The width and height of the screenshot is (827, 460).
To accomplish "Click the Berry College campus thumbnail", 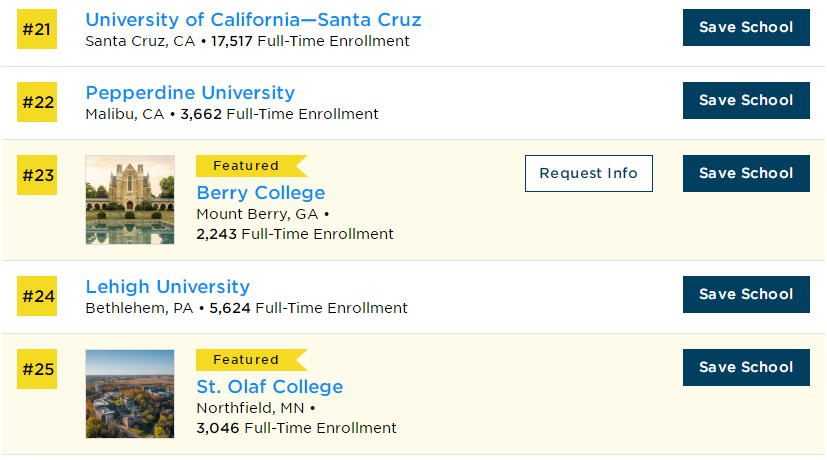I will [x=130, y=200].
